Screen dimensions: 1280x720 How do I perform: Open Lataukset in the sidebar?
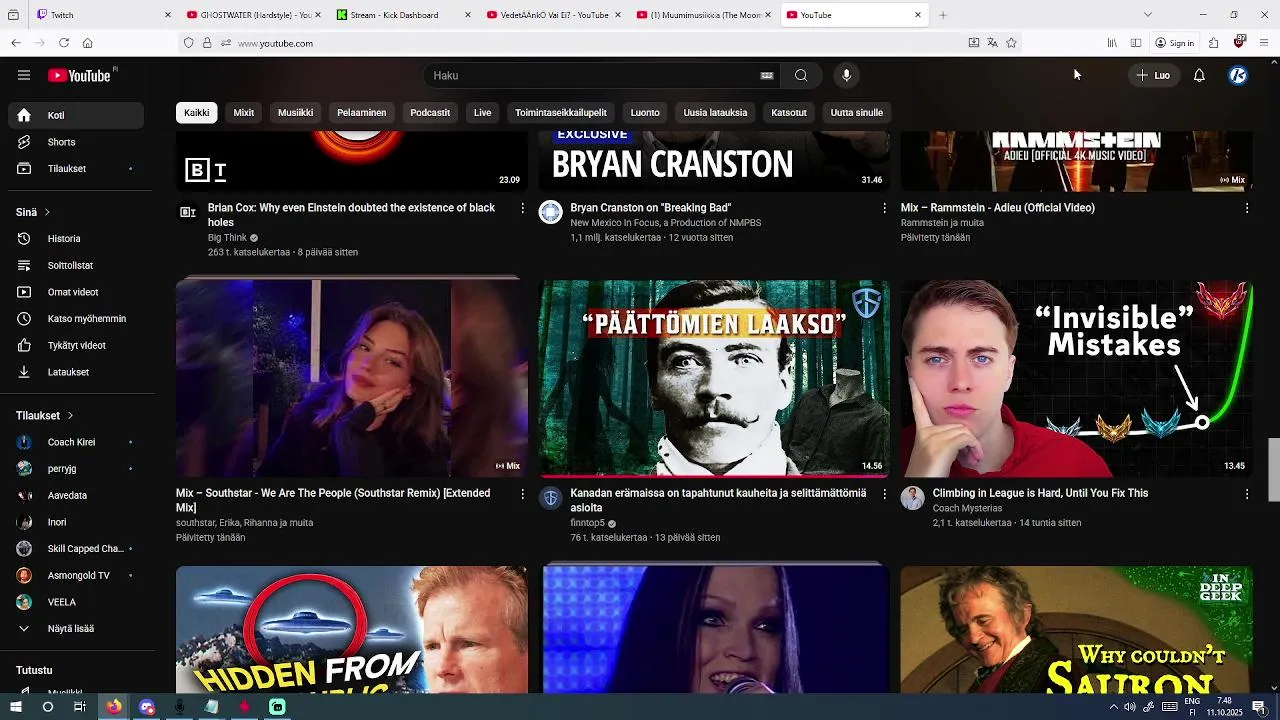[76, 372]
